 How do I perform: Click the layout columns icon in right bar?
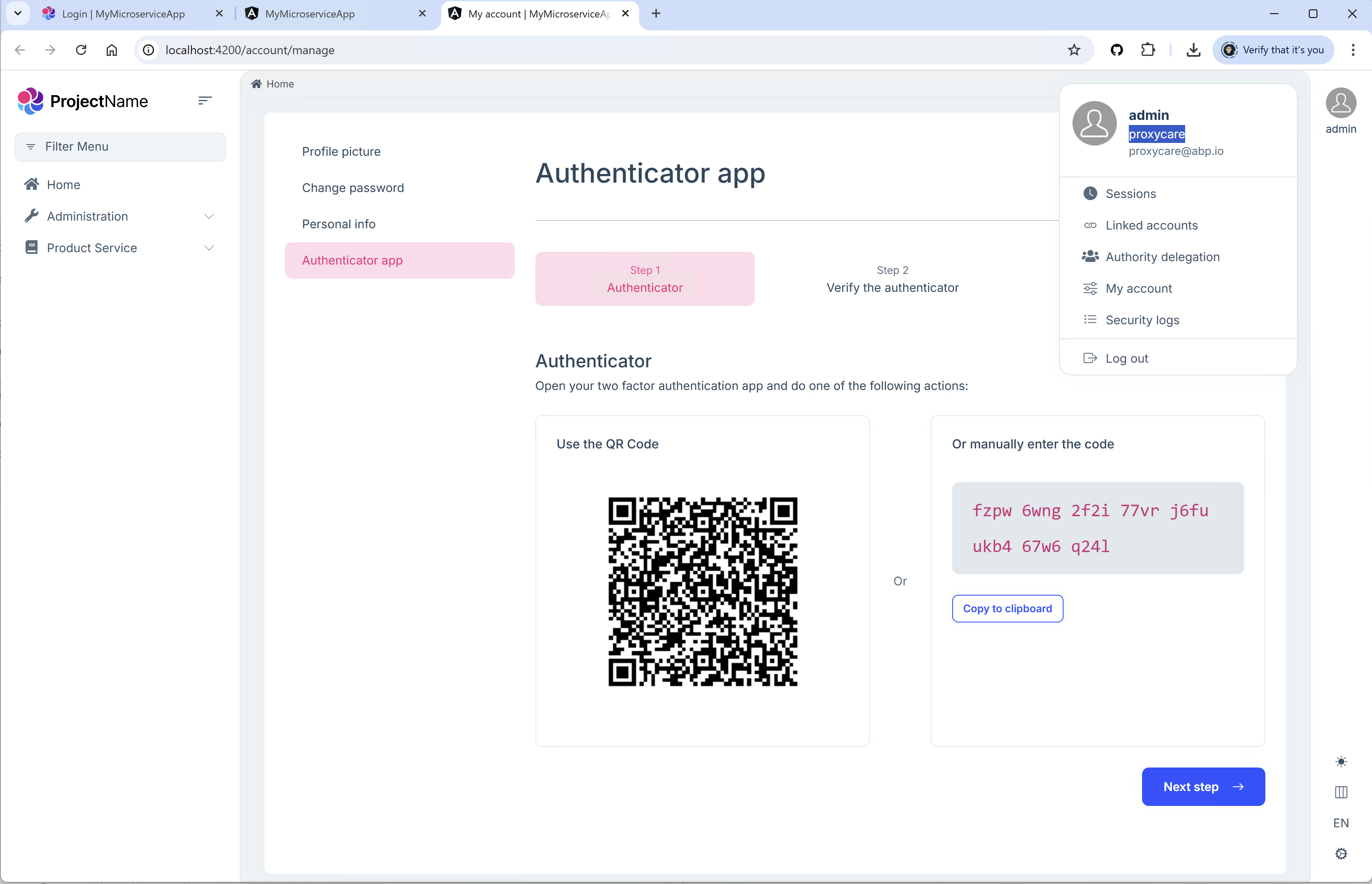[x=1340, y=792]
